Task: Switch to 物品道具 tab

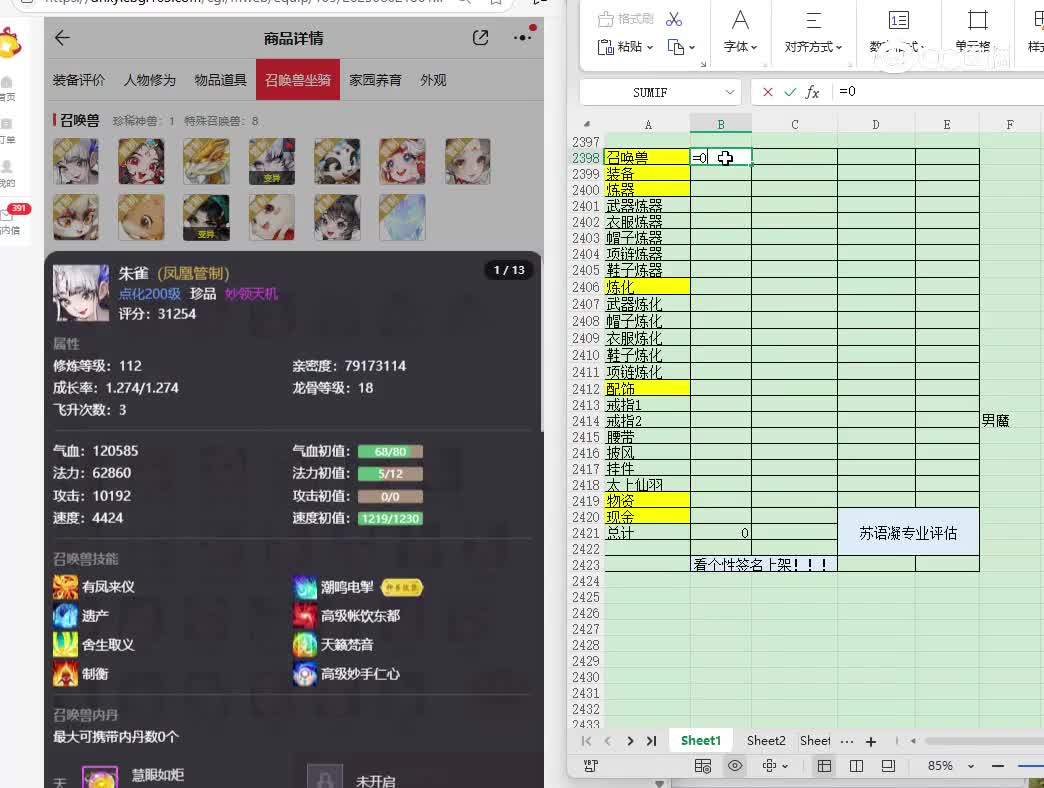Action: coord(220,80)
